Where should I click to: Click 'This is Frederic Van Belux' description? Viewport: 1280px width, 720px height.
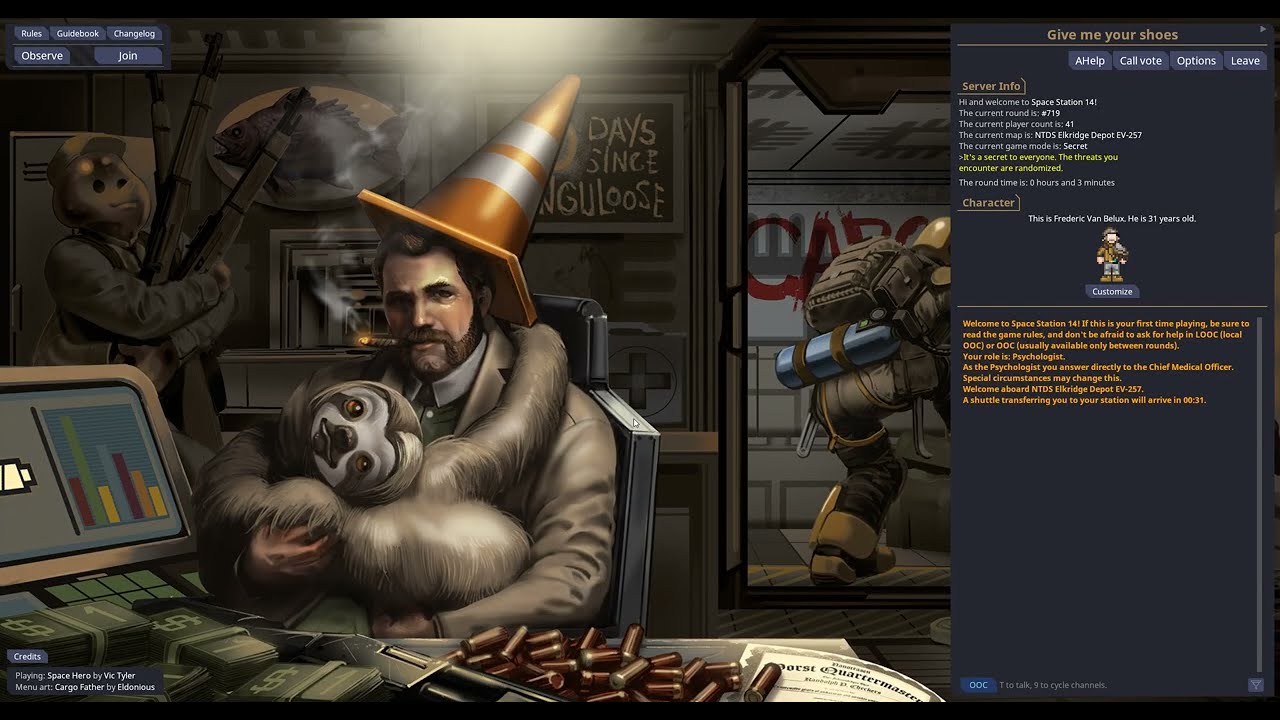(x=1112, y=218)
